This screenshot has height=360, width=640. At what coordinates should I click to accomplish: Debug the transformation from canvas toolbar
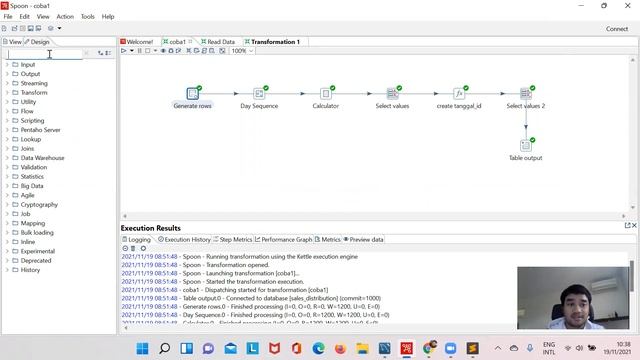171,51
